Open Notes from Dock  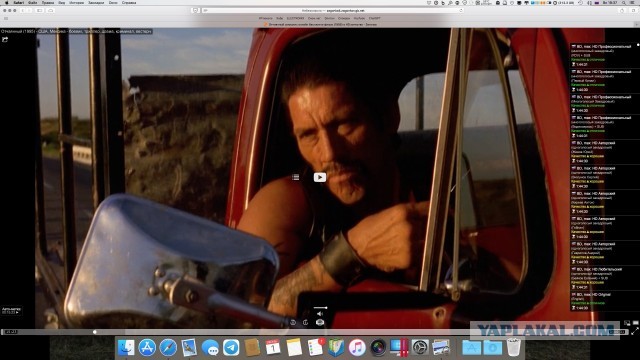pyautogui.click(x=294, y=348)
